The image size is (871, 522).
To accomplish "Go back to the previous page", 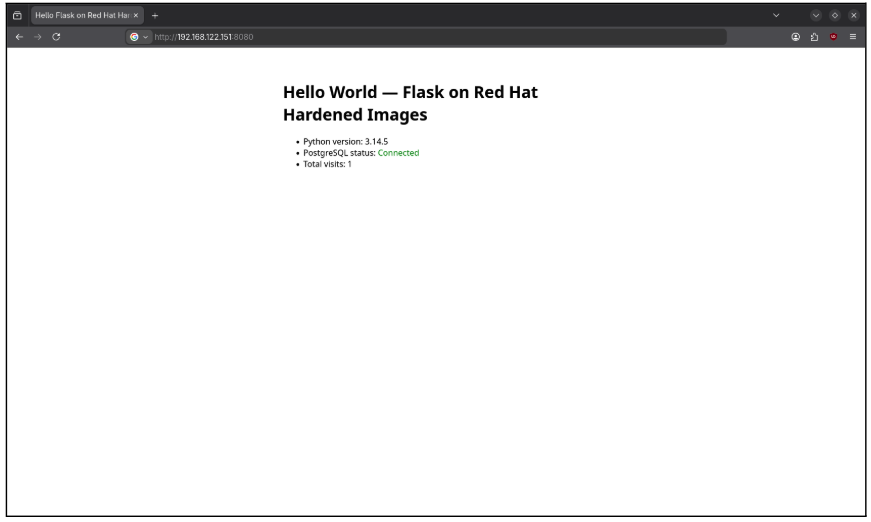I will coord(19,37).
